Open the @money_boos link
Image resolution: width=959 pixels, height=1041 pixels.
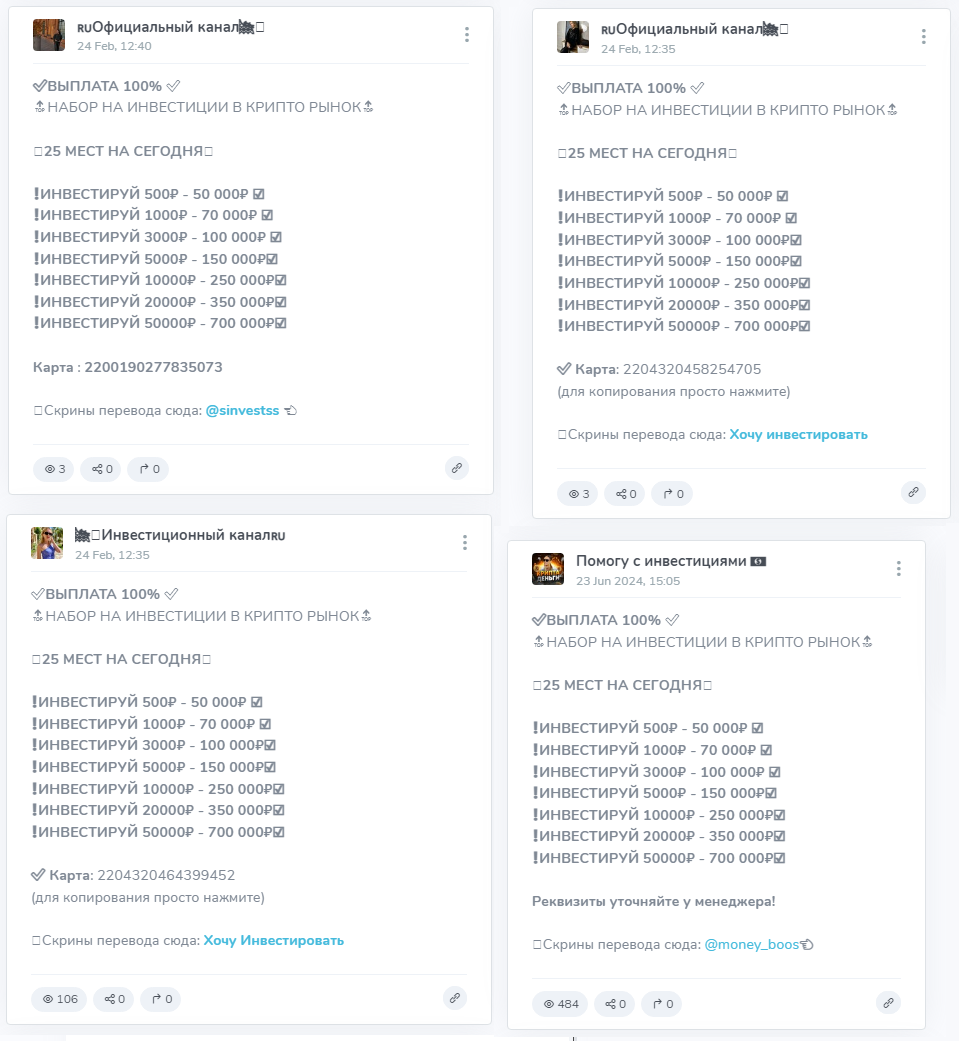point(752,944)
